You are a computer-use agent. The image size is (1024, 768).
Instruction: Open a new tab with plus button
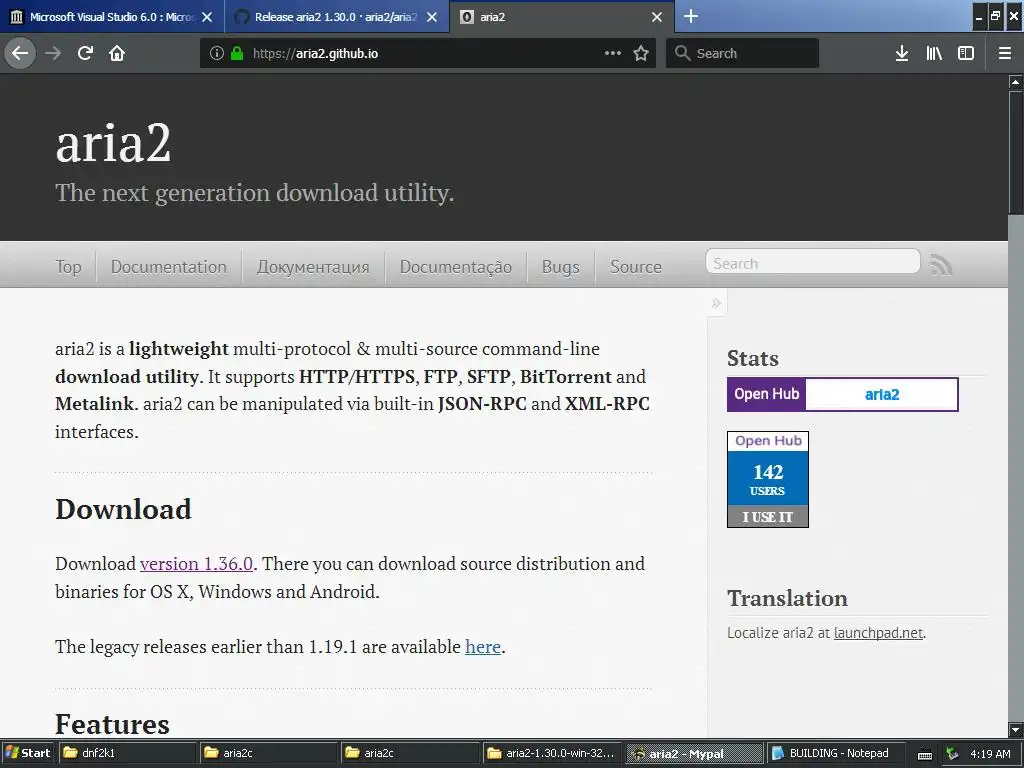pyautogui.click(x=691, y=16)
